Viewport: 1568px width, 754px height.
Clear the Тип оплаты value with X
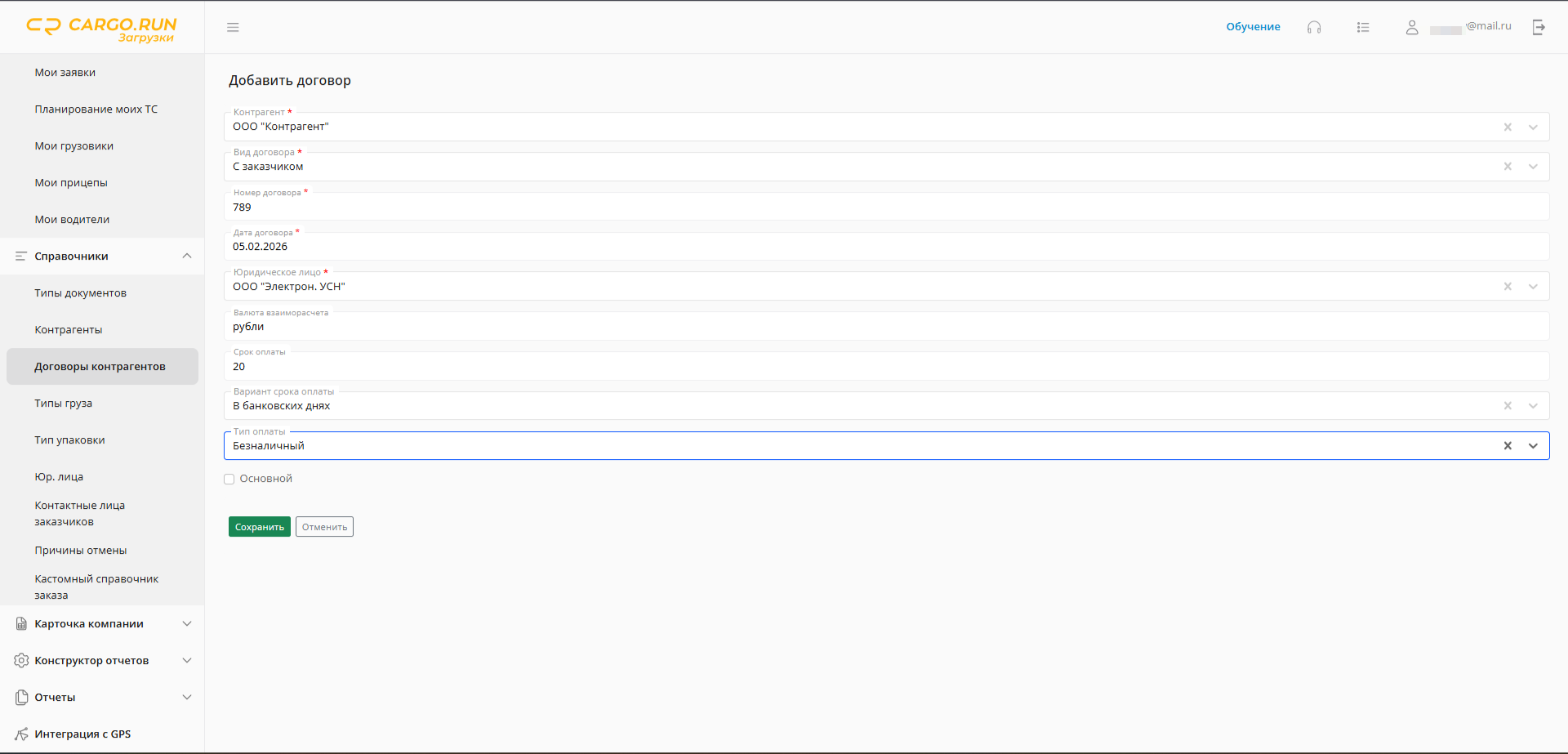point(1508,446)
